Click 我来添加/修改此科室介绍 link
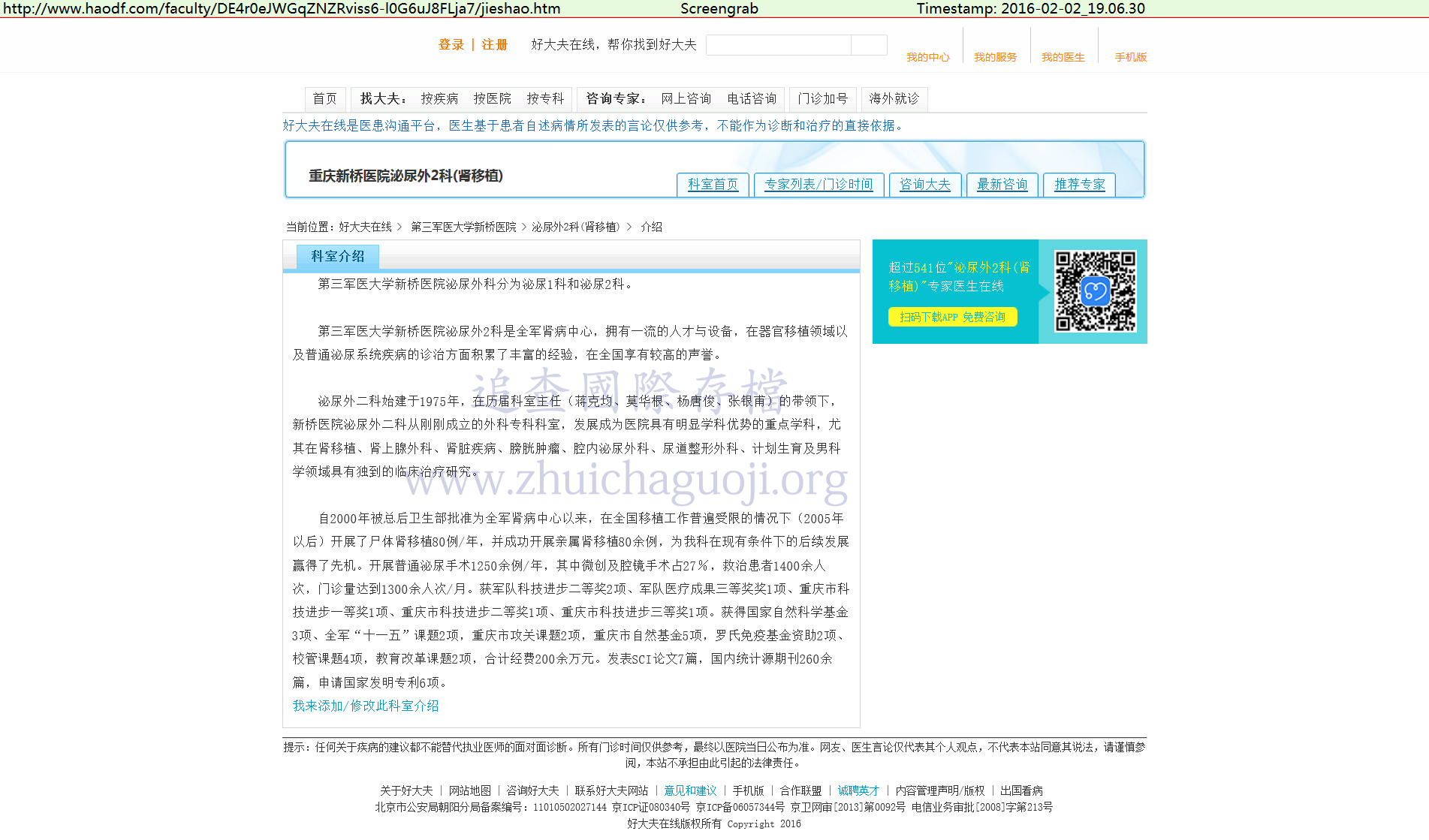 366,706
